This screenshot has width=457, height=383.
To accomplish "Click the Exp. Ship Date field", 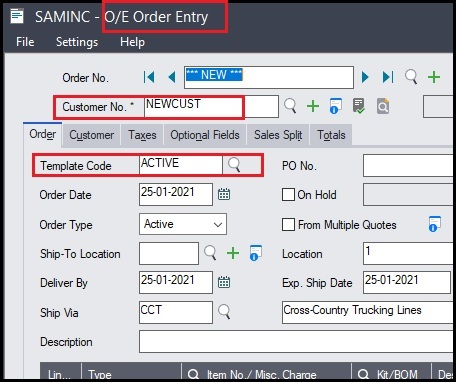I will click(407, 282).
